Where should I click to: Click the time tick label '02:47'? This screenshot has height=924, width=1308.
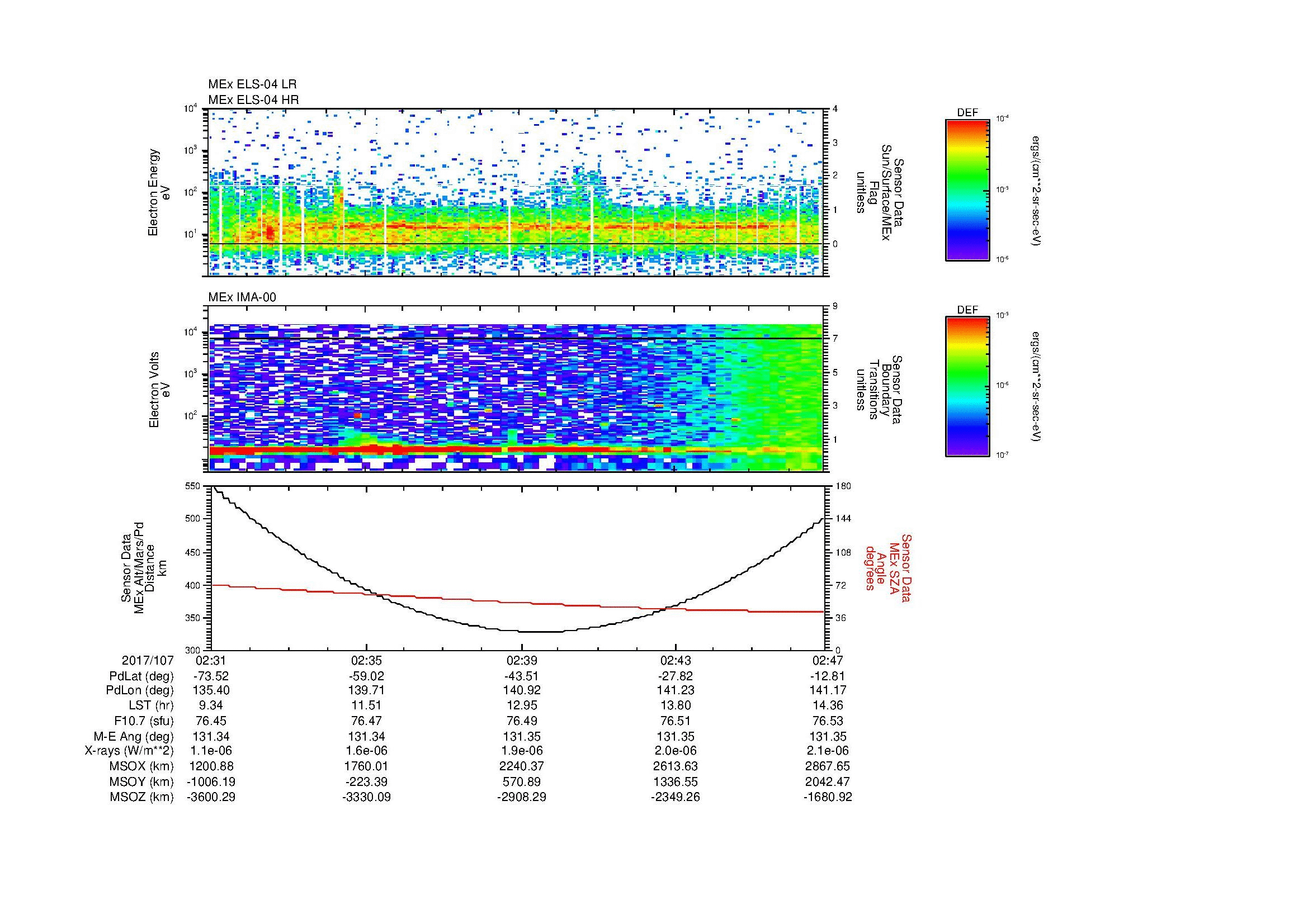tap(828, 661)
